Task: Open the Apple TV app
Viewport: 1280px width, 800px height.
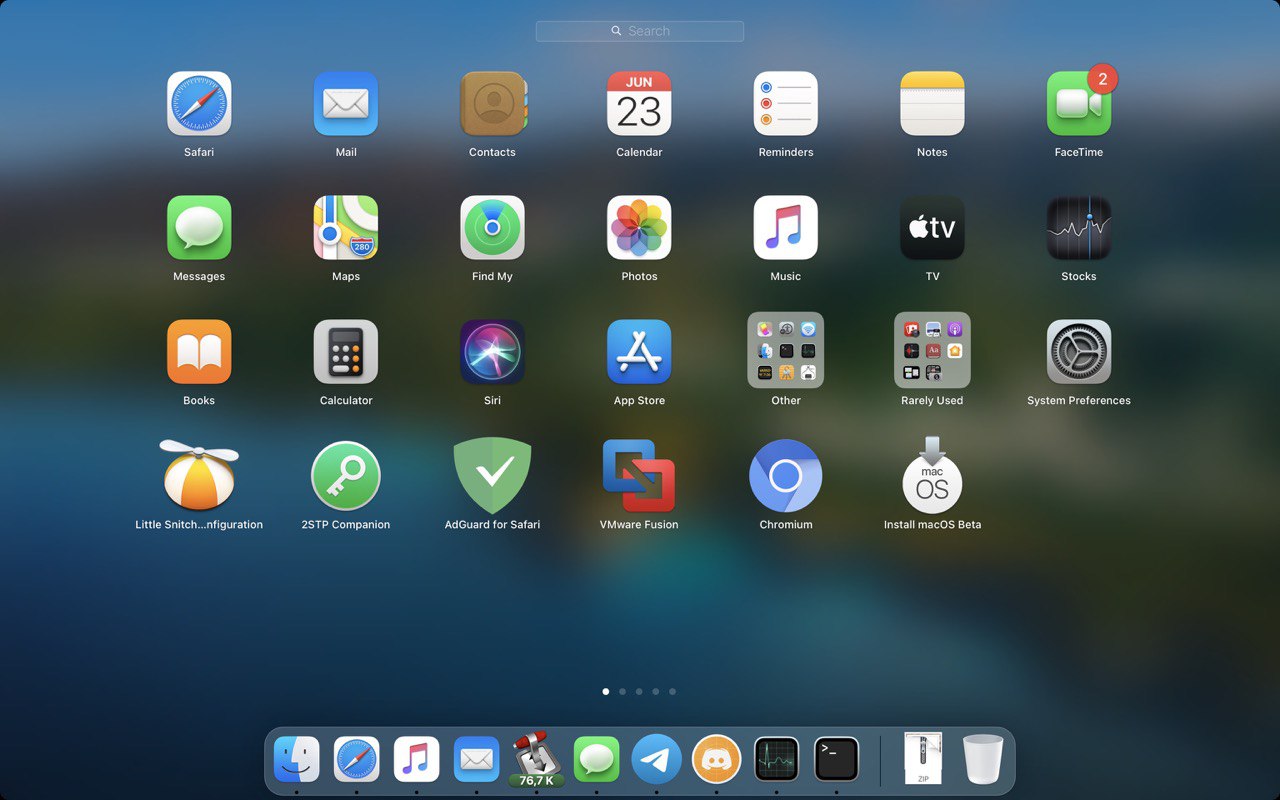Action: pos(932,227)
